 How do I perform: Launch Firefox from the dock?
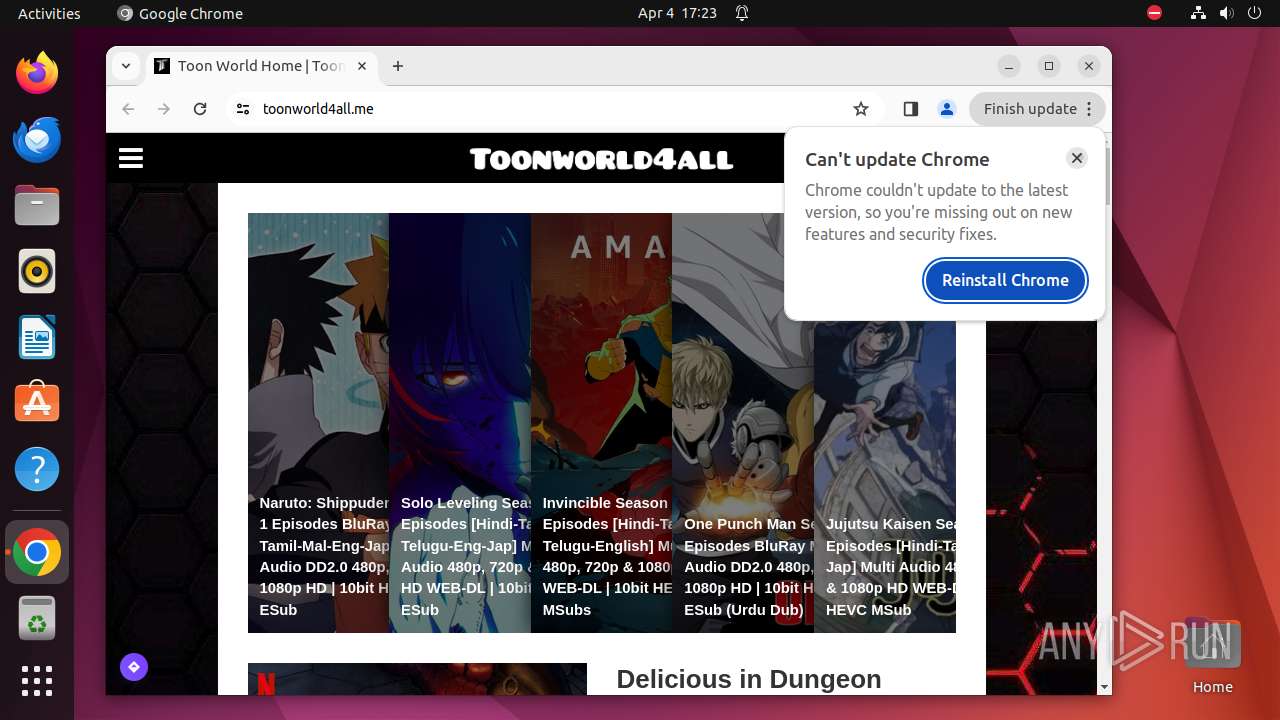point(37,73)
